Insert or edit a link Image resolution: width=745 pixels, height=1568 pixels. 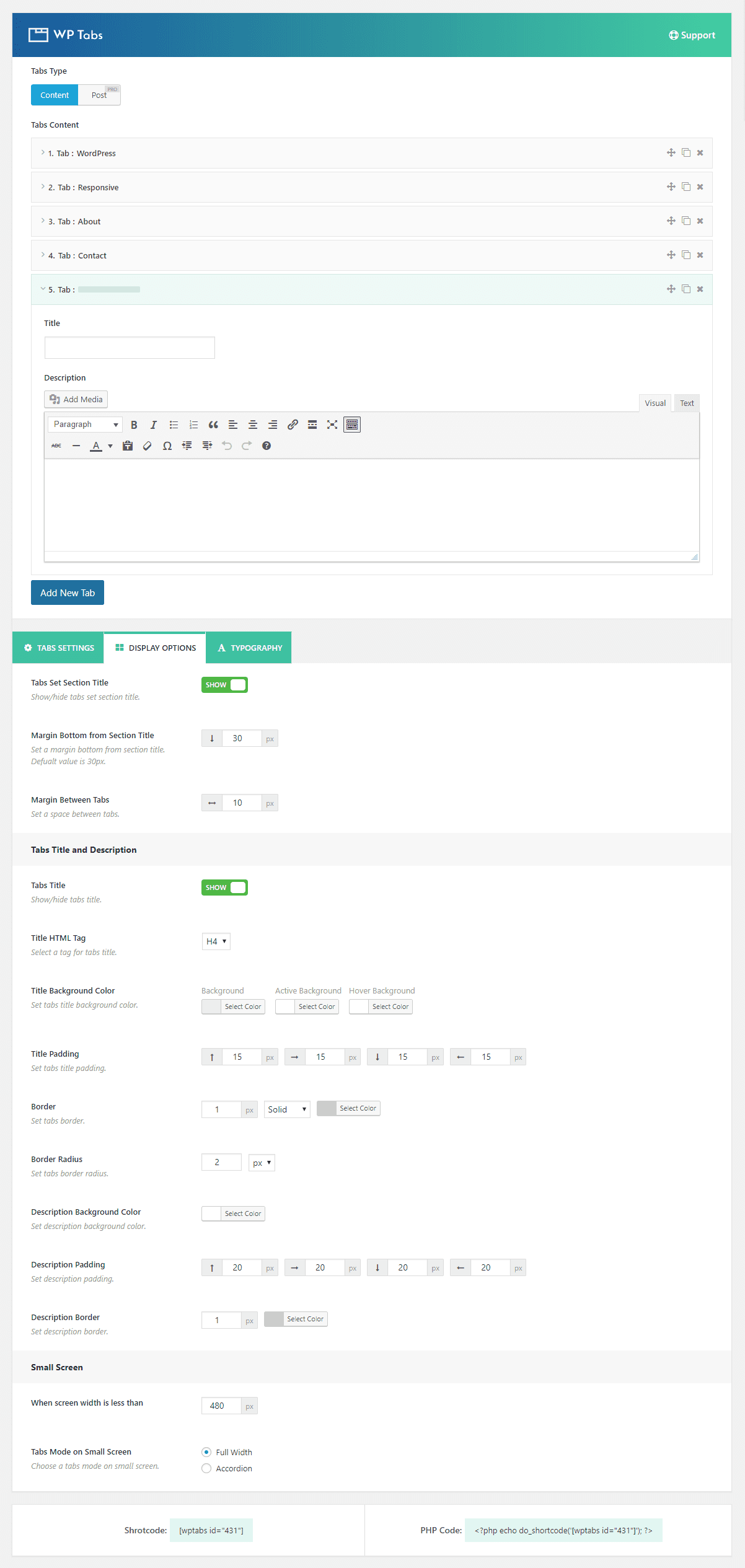pyautogui.click(x=293, y=425)
